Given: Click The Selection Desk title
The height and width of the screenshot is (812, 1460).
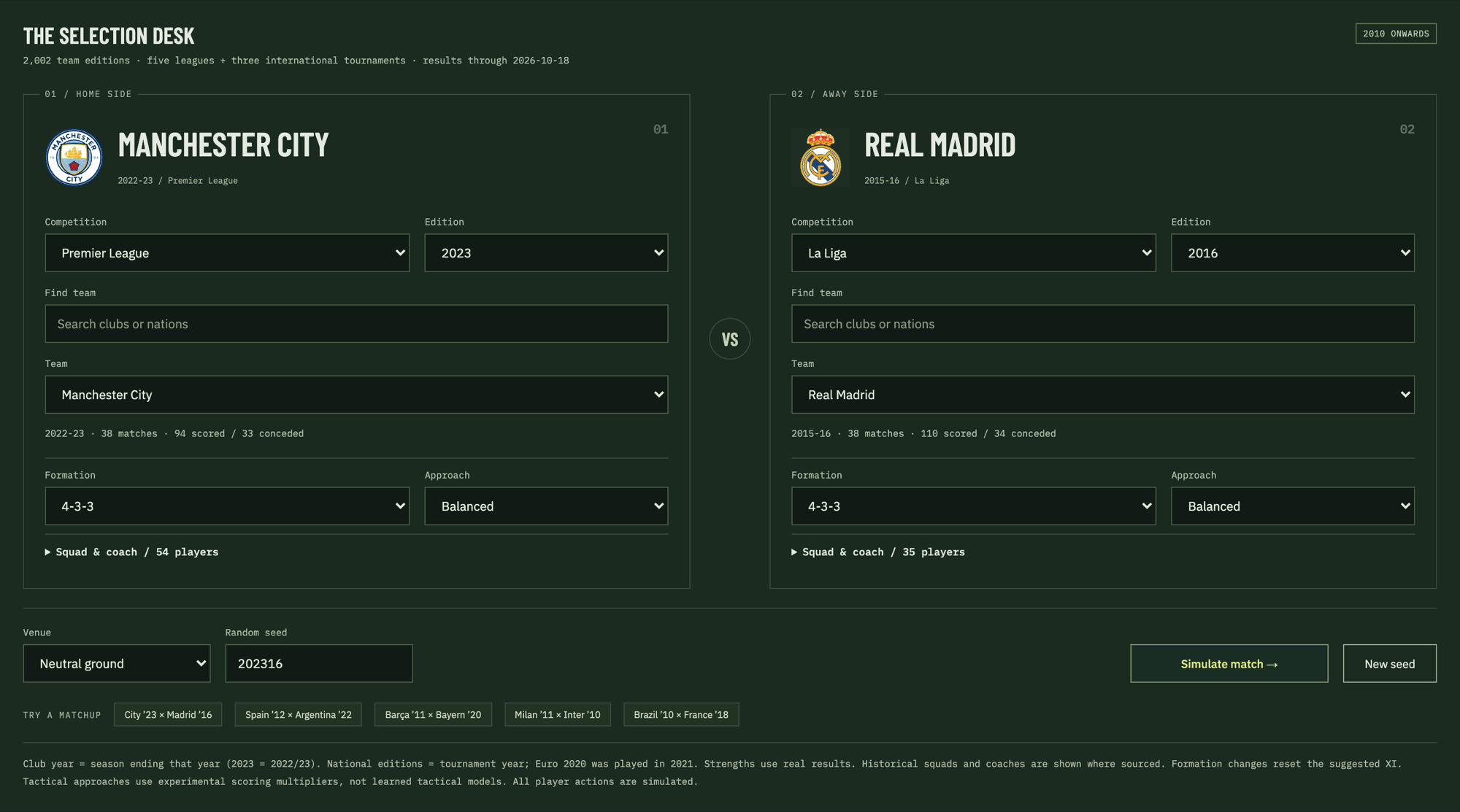Looking at the screenshot, I should [x=109, y=36].
